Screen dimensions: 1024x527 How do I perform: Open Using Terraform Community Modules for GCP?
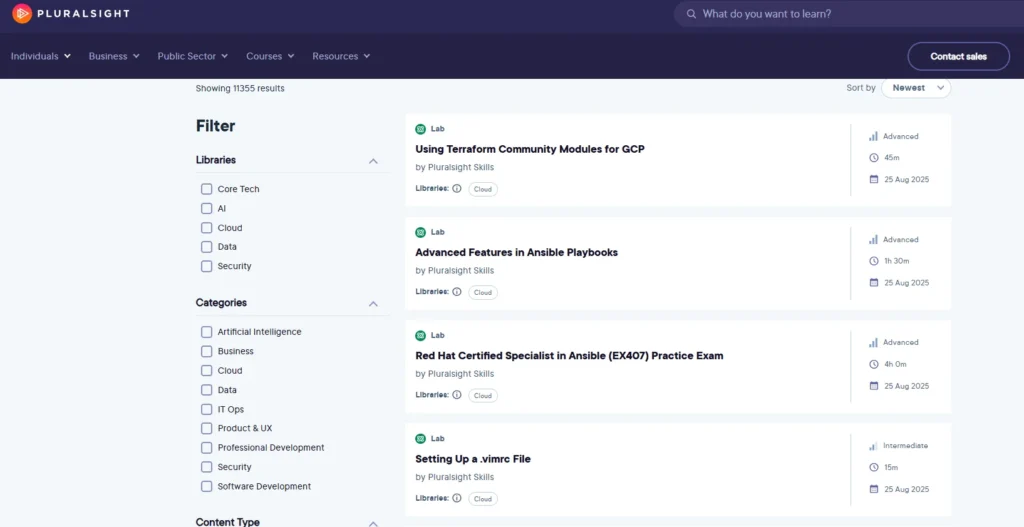pos(530,149)
